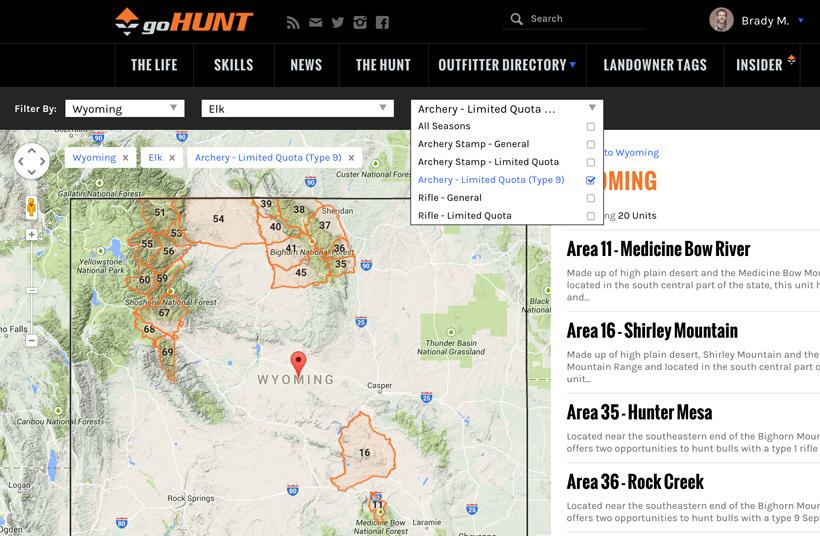Open the INSIDER section
This screenshot has height=536, width=820.
pos(759,65)
